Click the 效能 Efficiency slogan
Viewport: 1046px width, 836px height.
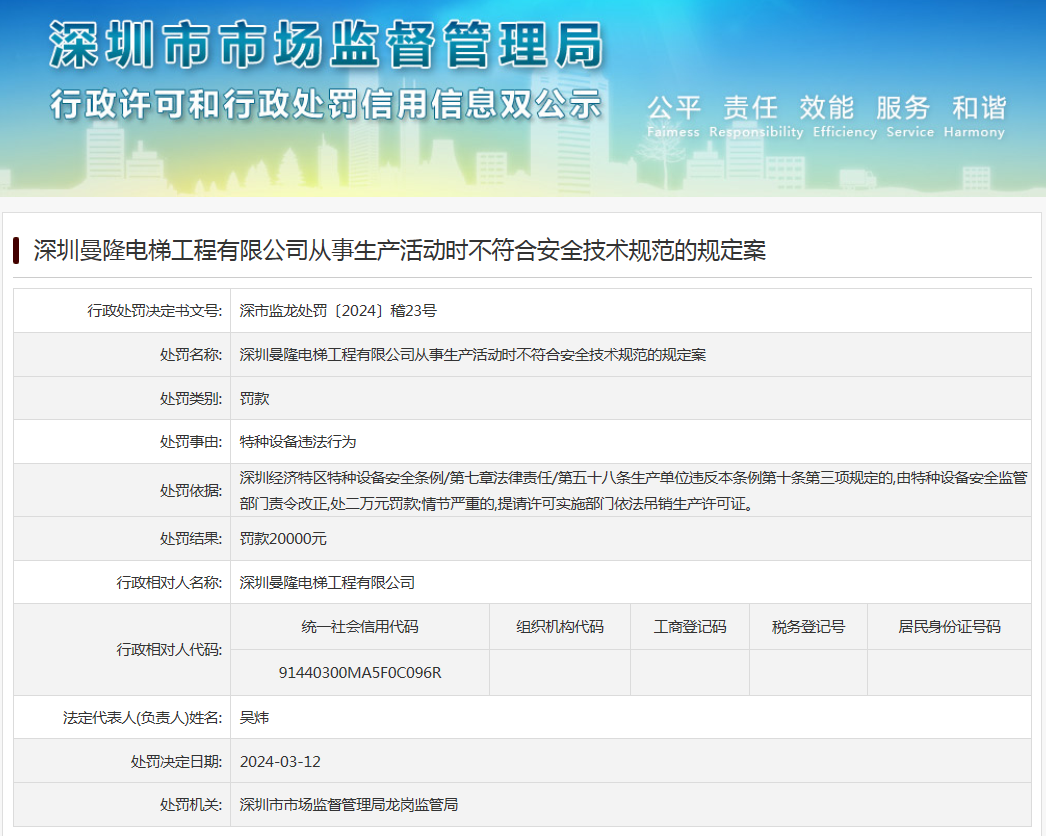coord(845,116)
